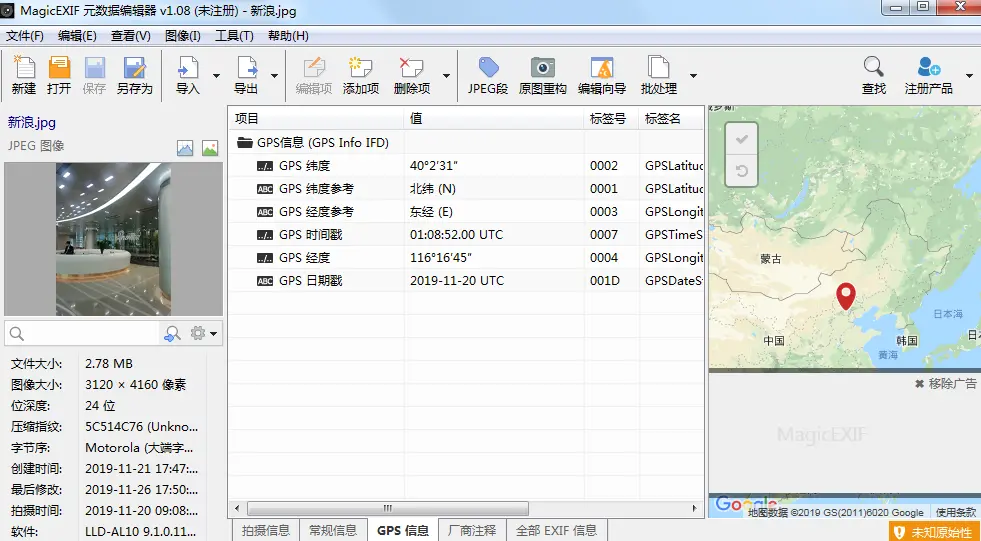Switch to the 拍摄信息 tab
This screenshot has height=541, width=981.
(x=266, y=530)
